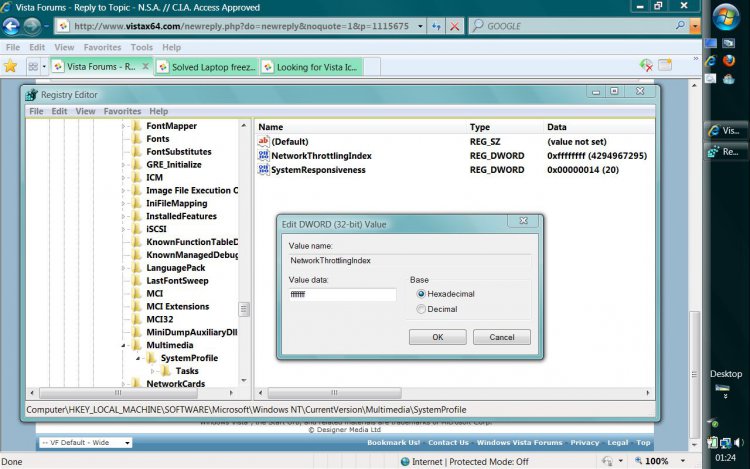
Task: Click the browser Forward arrow button
Action: pyautogui.click(x=32, y=26)
